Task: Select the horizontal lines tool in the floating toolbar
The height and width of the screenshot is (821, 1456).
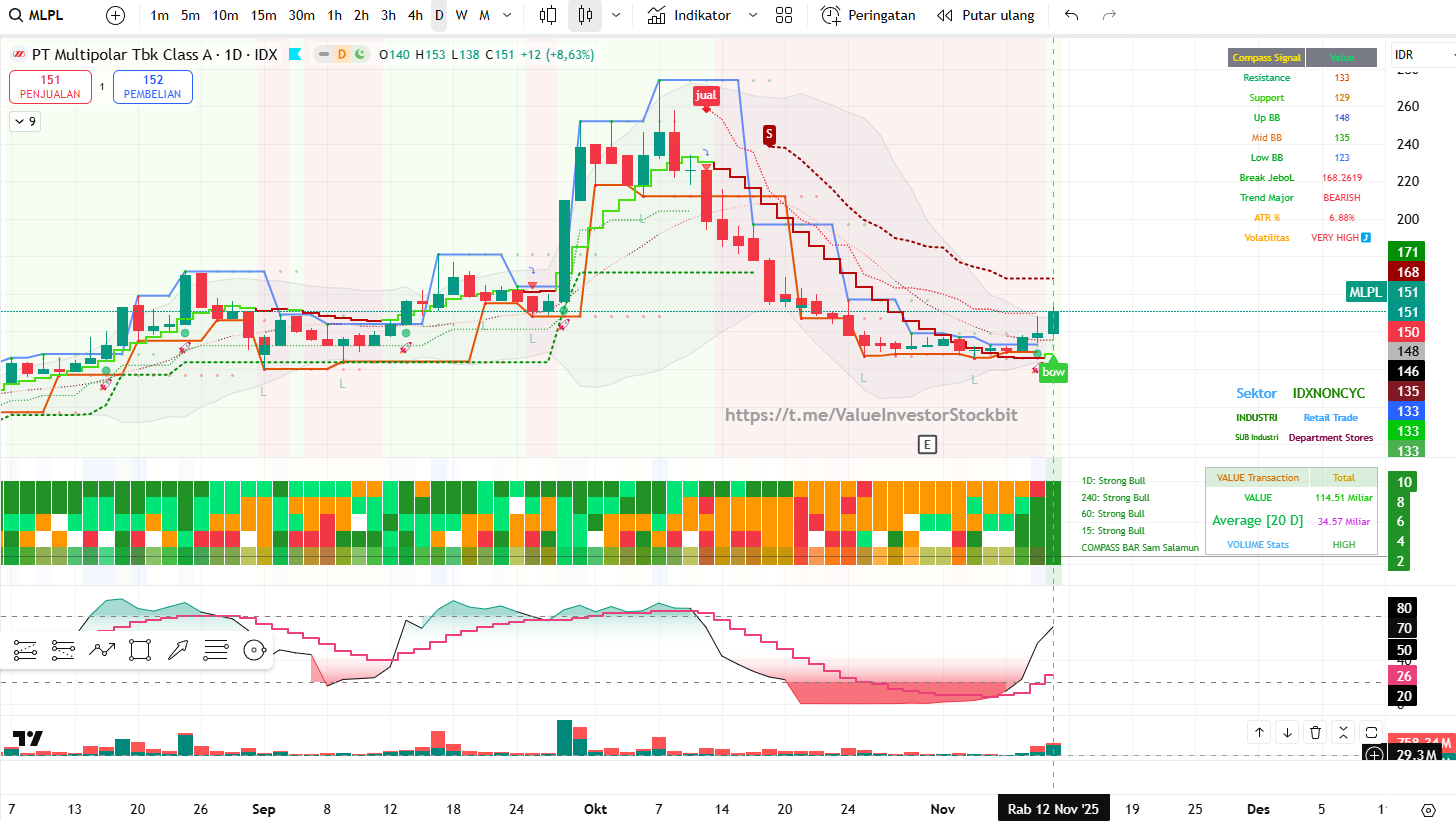Action: tap(216, 650)
